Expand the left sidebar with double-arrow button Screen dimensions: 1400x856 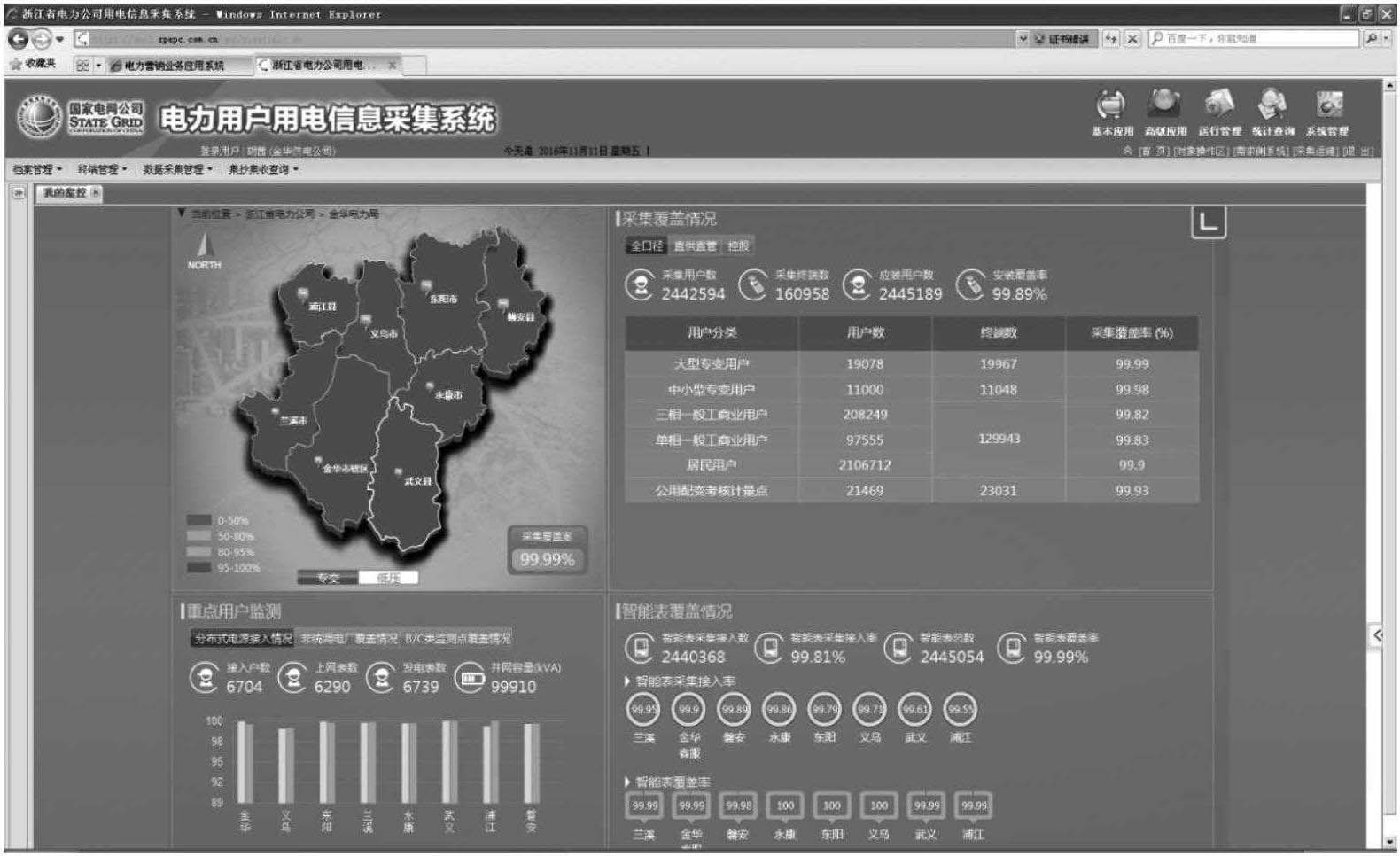tap(19, 192)
